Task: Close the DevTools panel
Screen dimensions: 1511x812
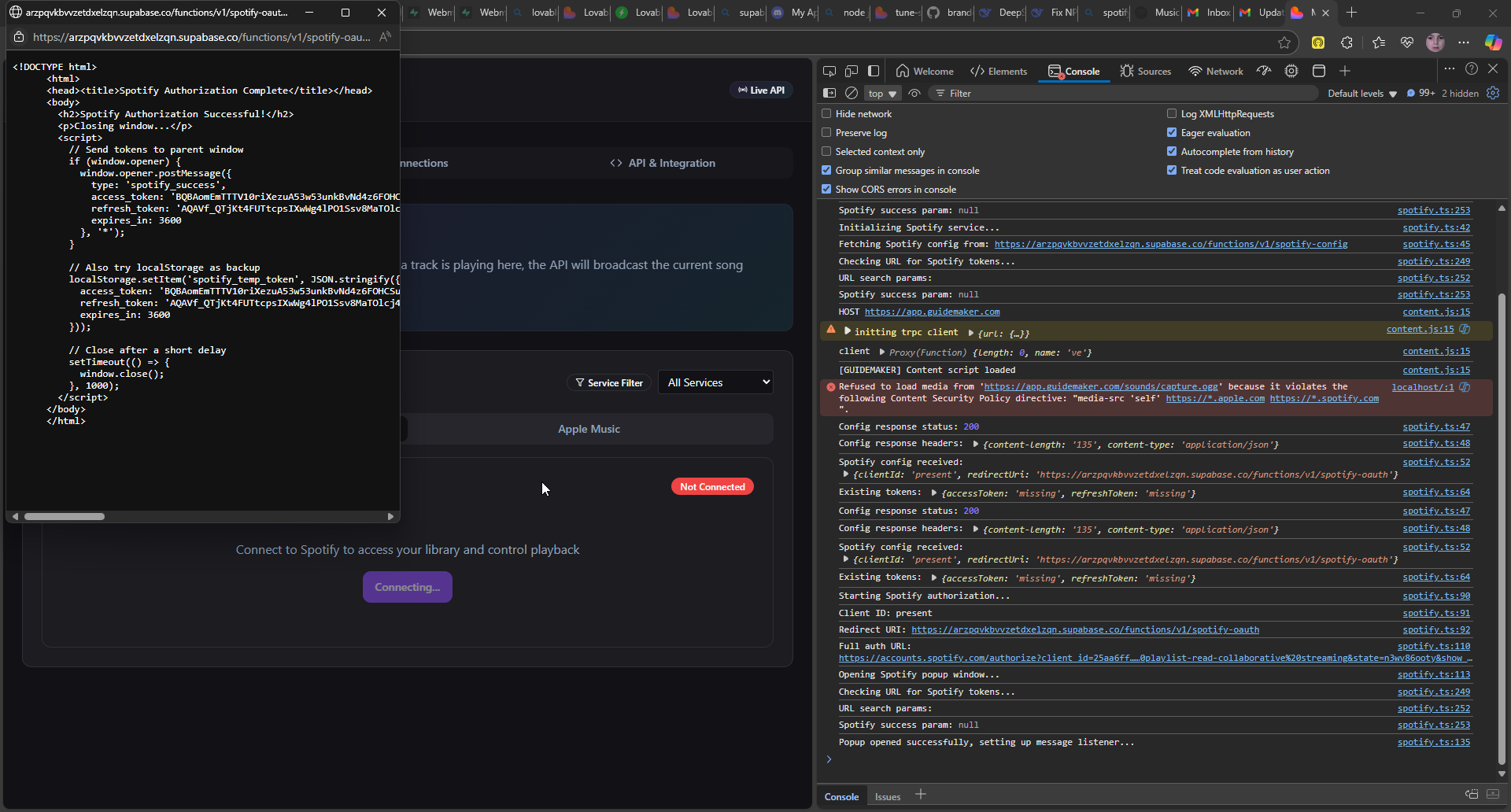Action: coord(1493,68)
